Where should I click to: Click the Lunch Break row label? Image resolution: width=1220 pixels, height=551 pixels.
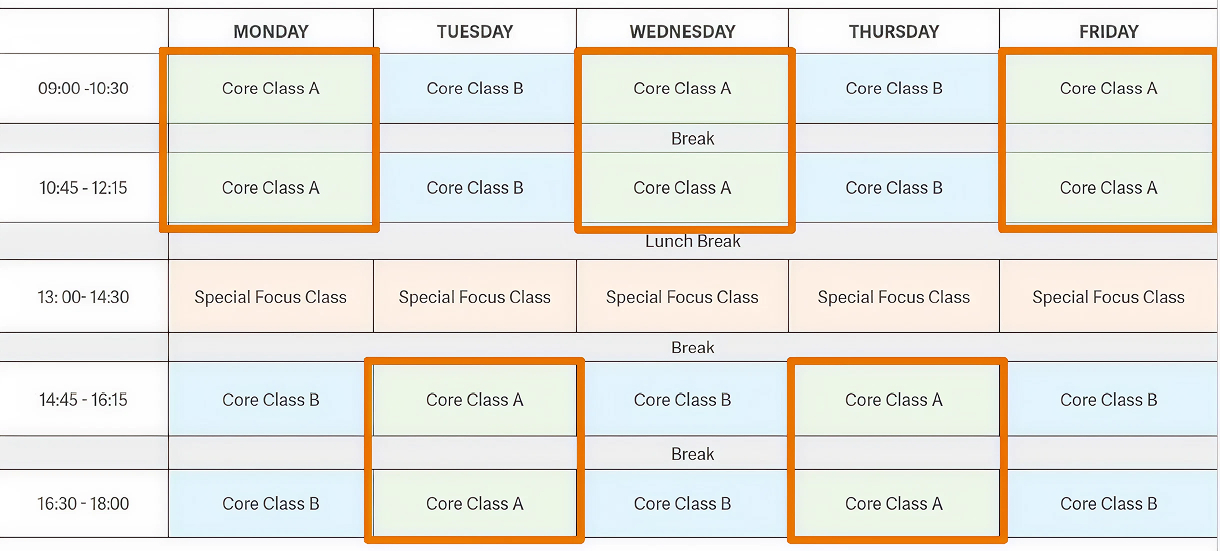tap(693, 241)
